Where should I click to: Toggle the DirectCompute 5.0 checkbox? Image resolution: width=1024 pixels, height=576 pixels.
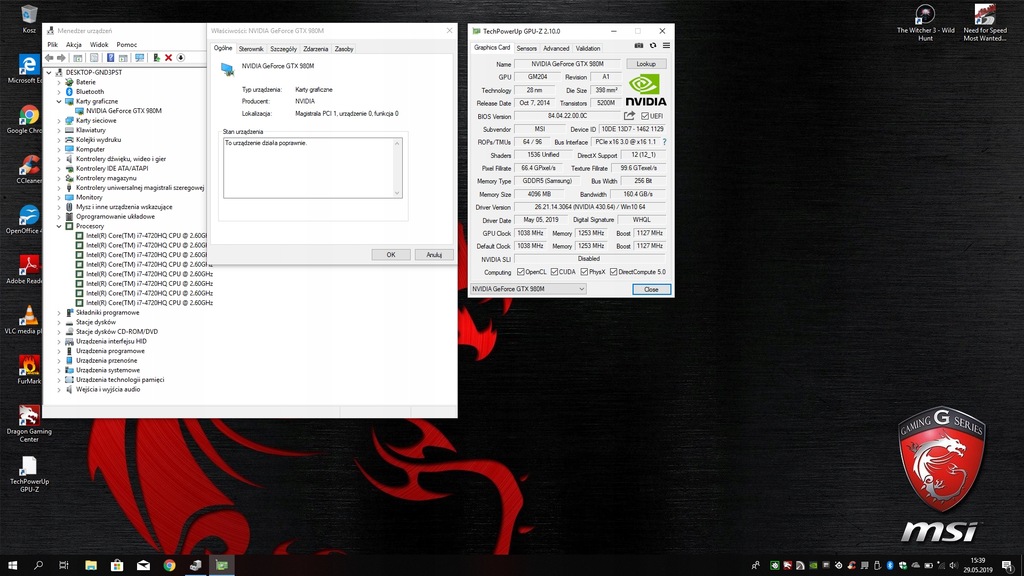(613, 272)
